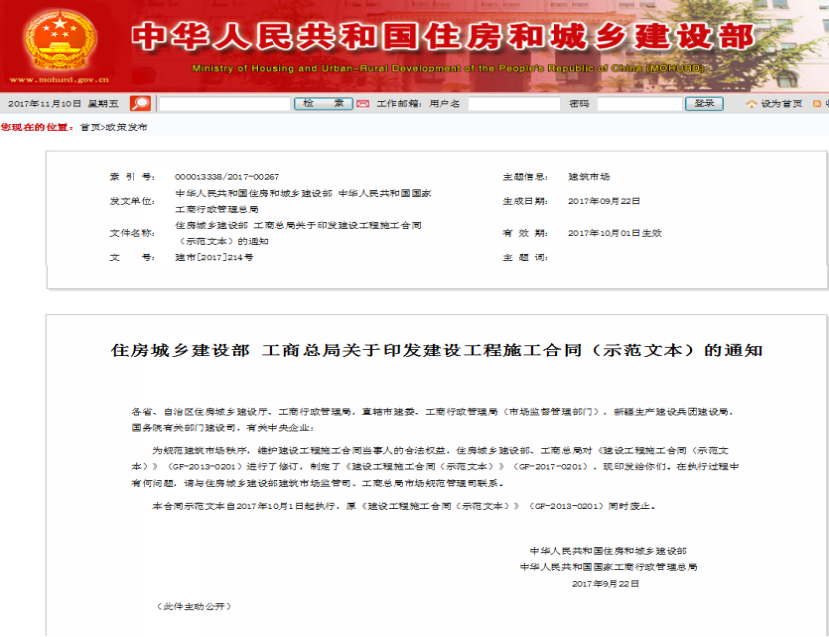Click the 密码 password input field
Viewport: 829px width, 637px height.
pos(638,103)
